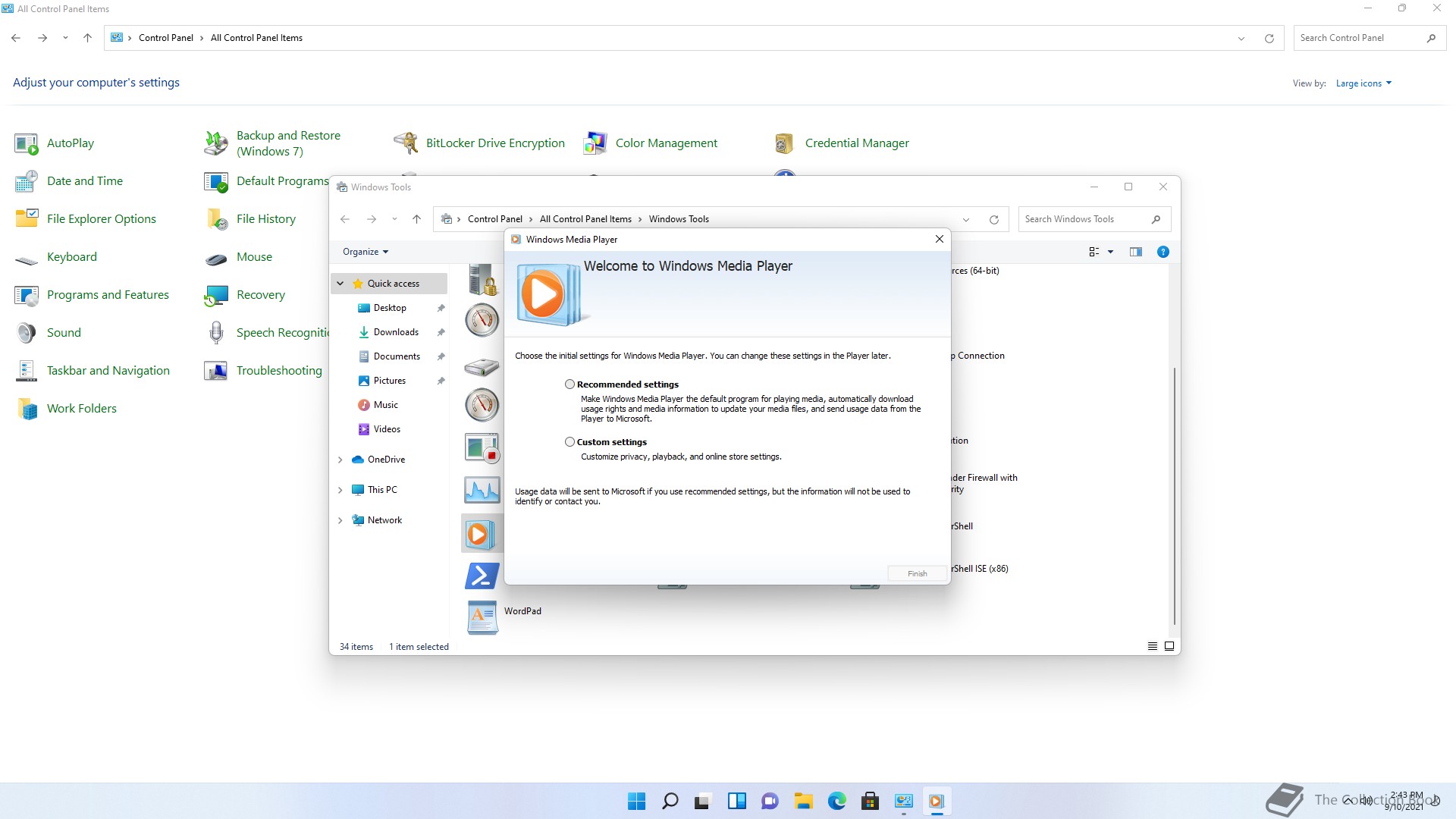Click 'Control Panel' breadcrumb in main window
1456x819 pixels.
coord(166,38)
